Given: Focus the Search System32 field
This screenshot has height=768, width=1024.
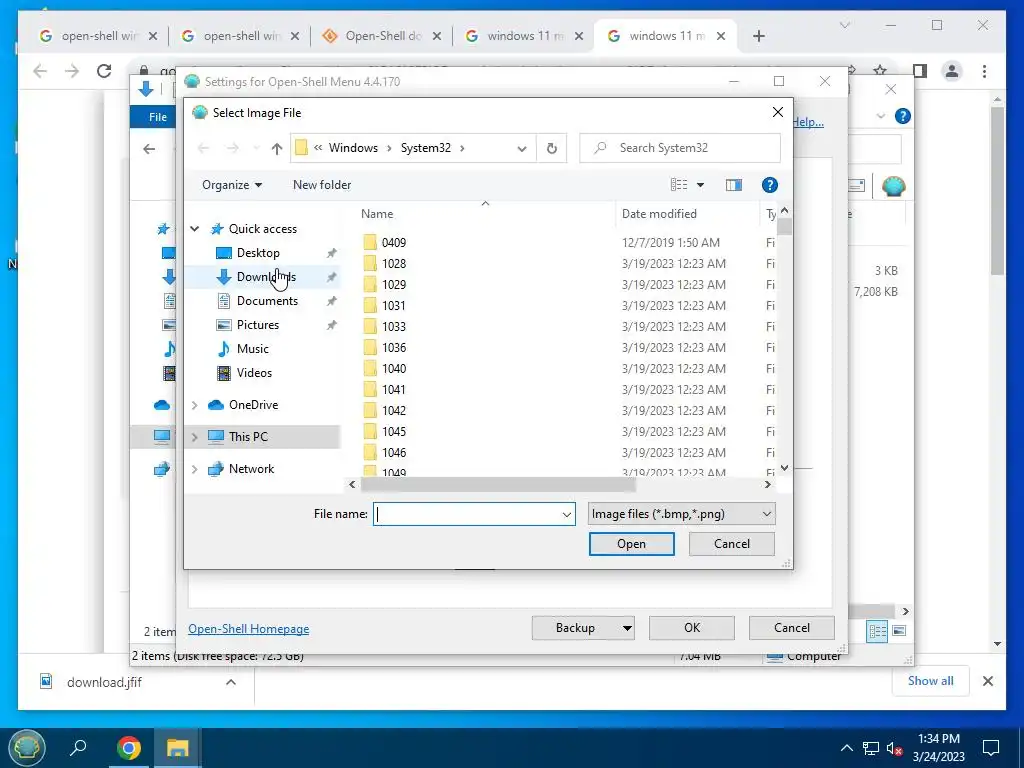Looking at the screenshot, I should pyautogui.click(x=680, y=148).
